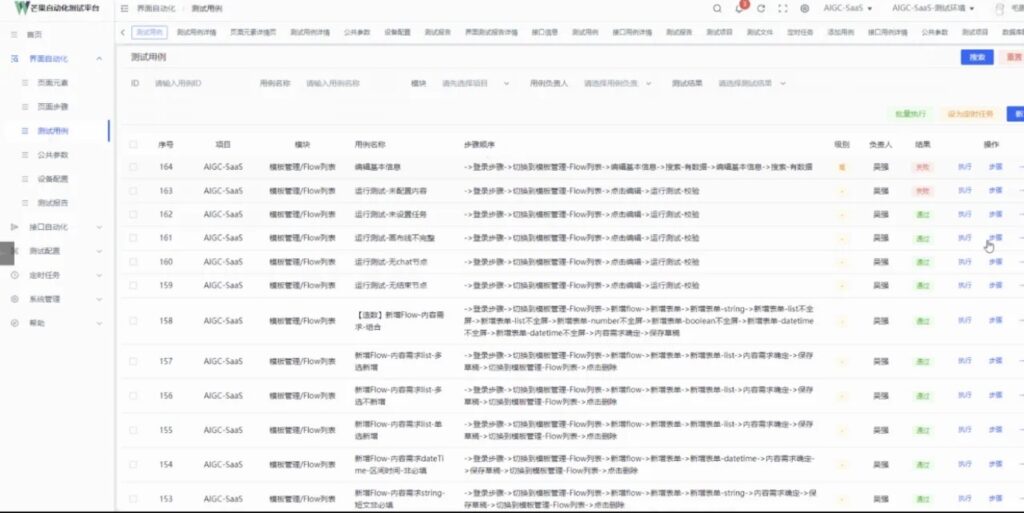Click the failed result tag in row 164
Screen dimensions: 1024x513
click(x=922, y=167)
